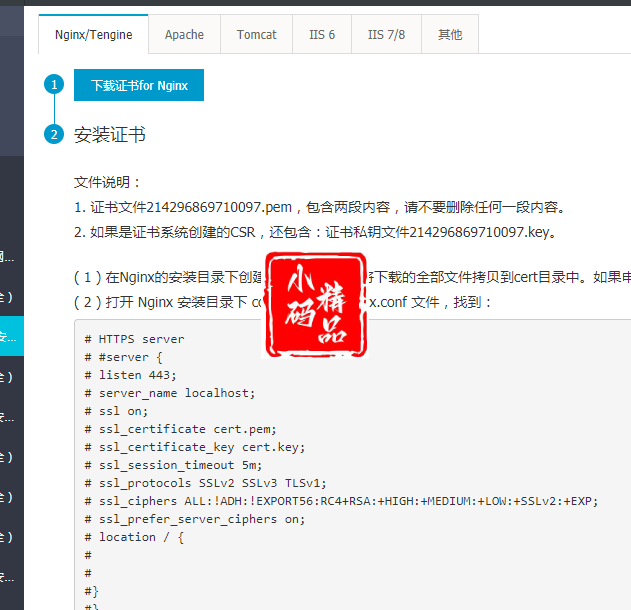Click the 证书文件214296869710097.pem line
631x610 pixels.
320,207
